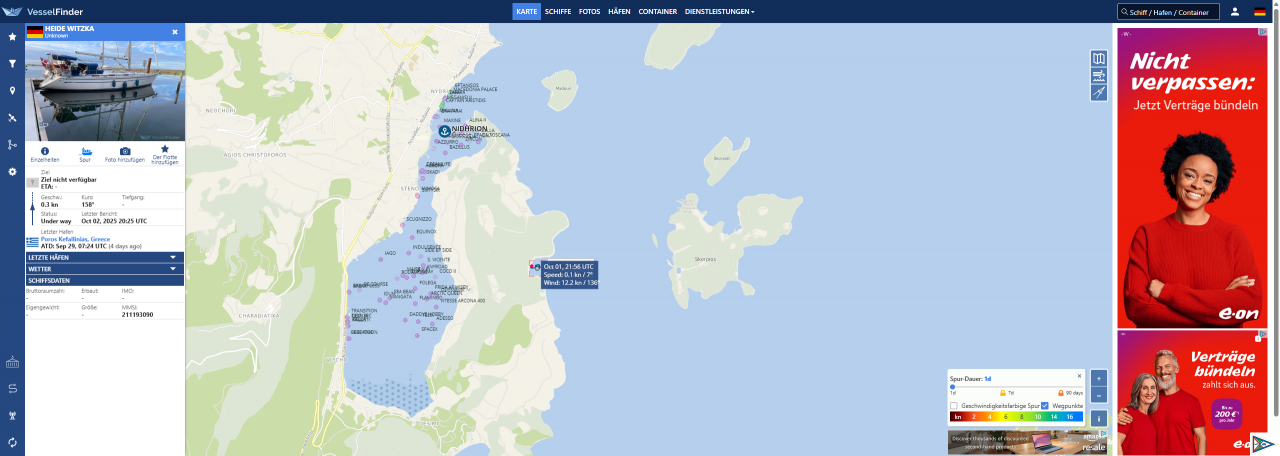Expand the Letzte Häfen section
The width and height of the screenshot is (1280, 456).
pos(104,257)
